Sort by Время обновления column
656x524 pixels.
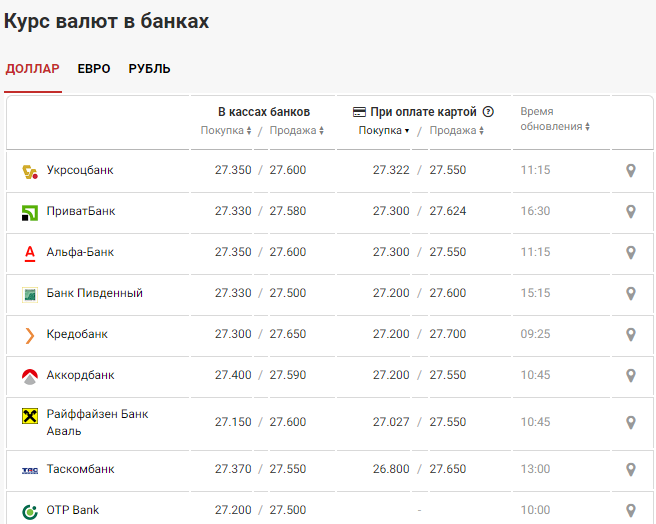click(555, 126)
